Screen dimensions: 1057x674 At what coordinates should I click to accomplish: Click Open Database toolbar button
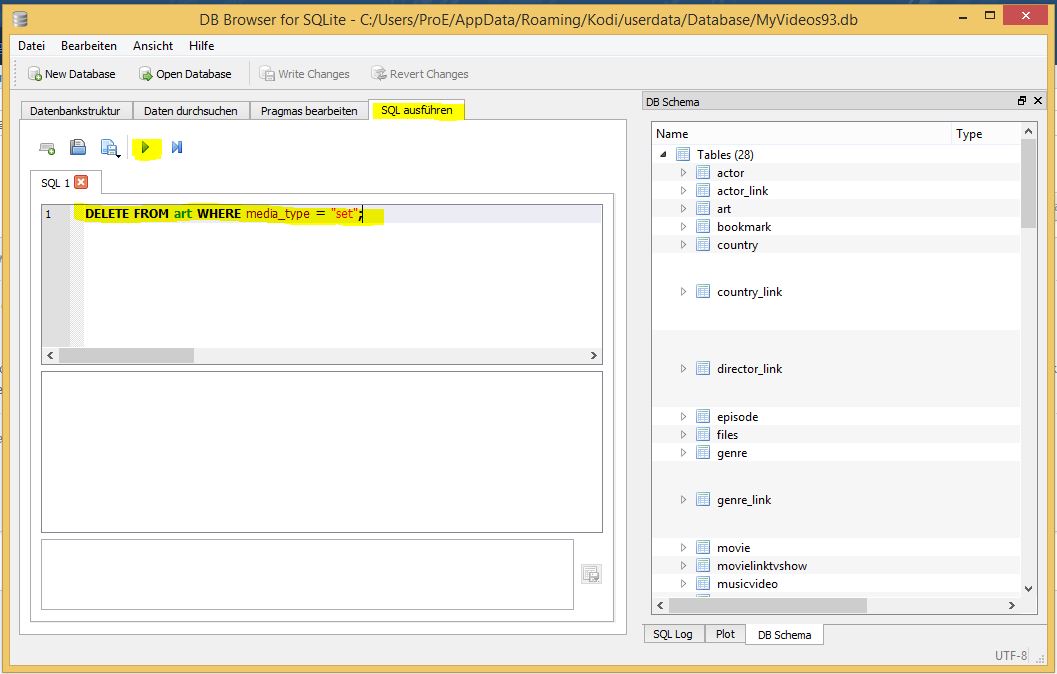click(185, 74)
